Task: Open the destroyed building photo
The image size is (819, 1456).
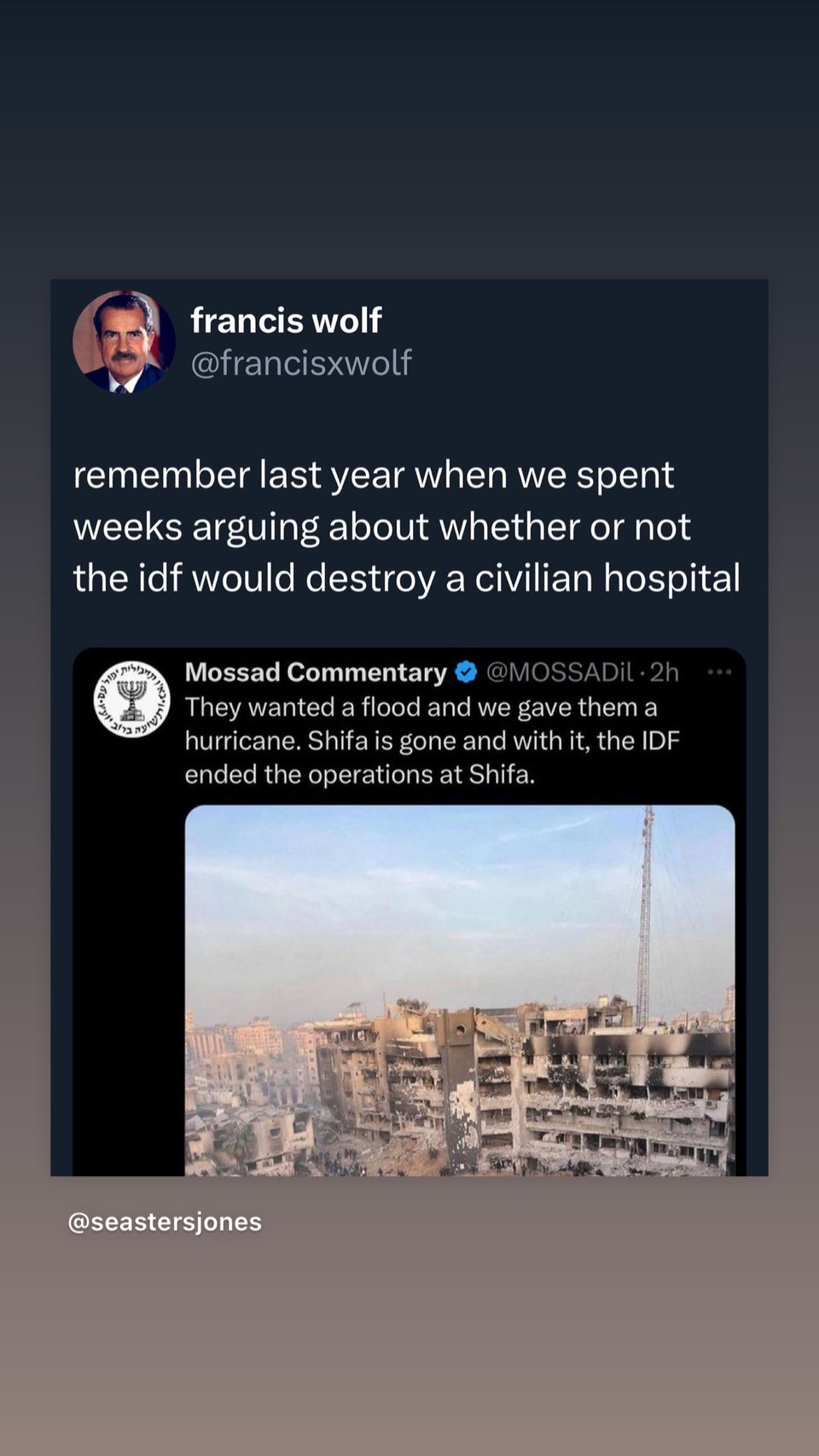Action: pyautogui.click(x=459, y=990)
